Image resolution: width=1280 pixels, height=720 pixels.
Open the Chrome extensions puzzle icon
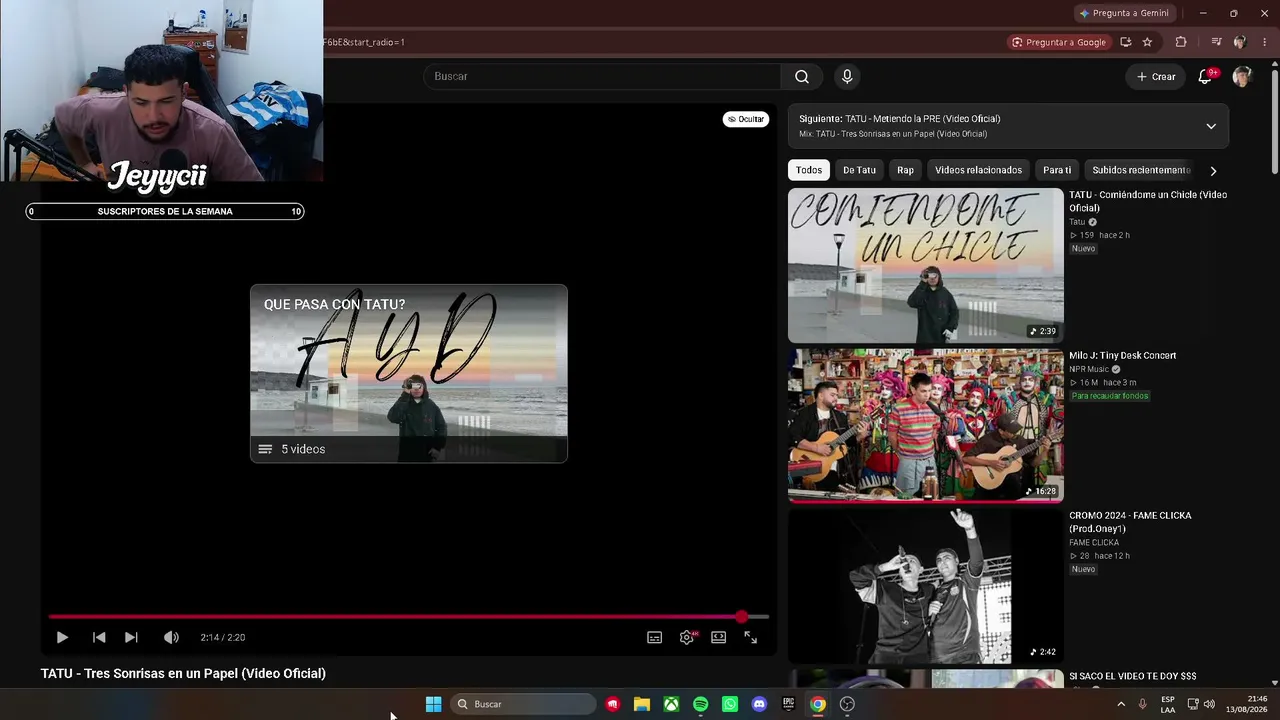(x=1181, y=42)
